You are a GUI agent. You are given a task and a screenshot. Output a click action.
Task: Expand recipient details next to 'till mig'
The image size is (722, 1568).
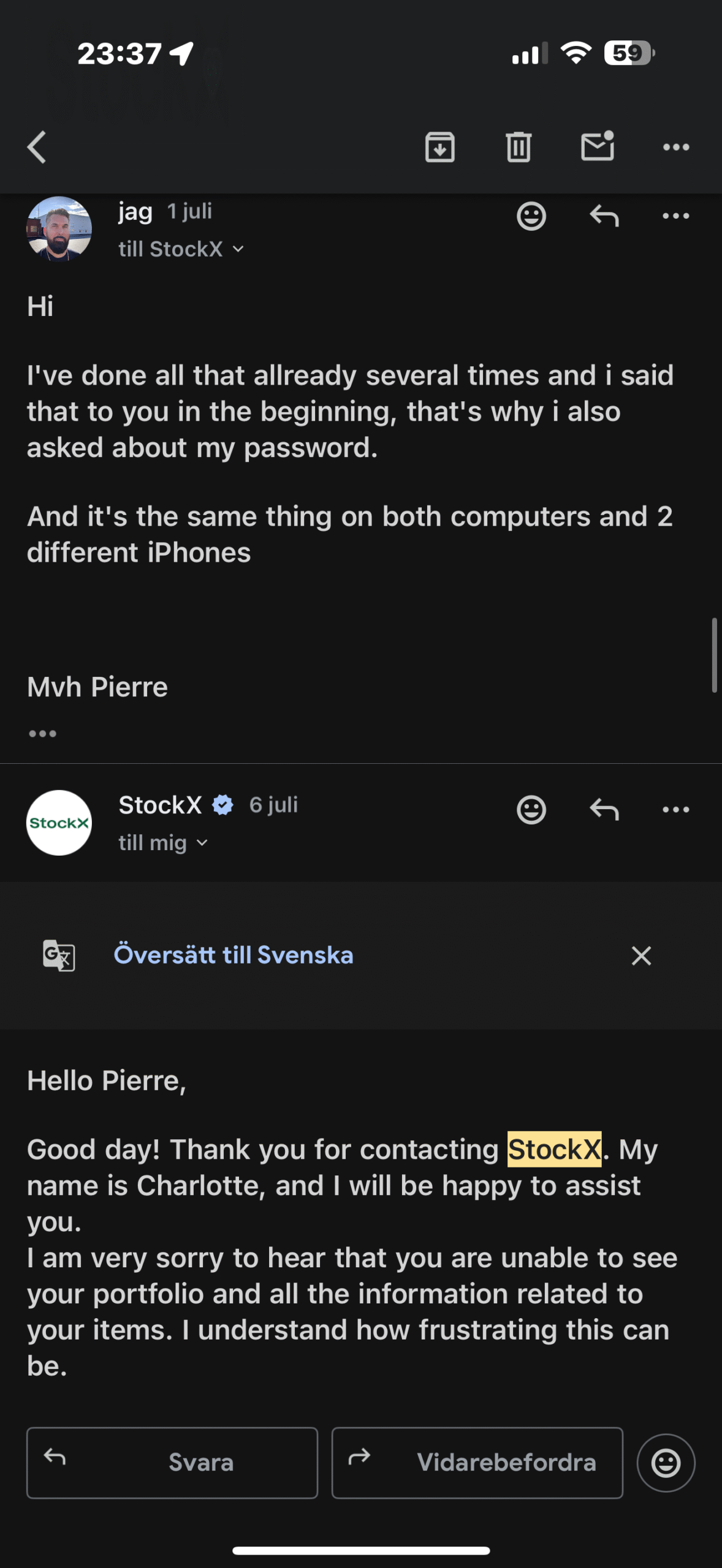[202, 843]
